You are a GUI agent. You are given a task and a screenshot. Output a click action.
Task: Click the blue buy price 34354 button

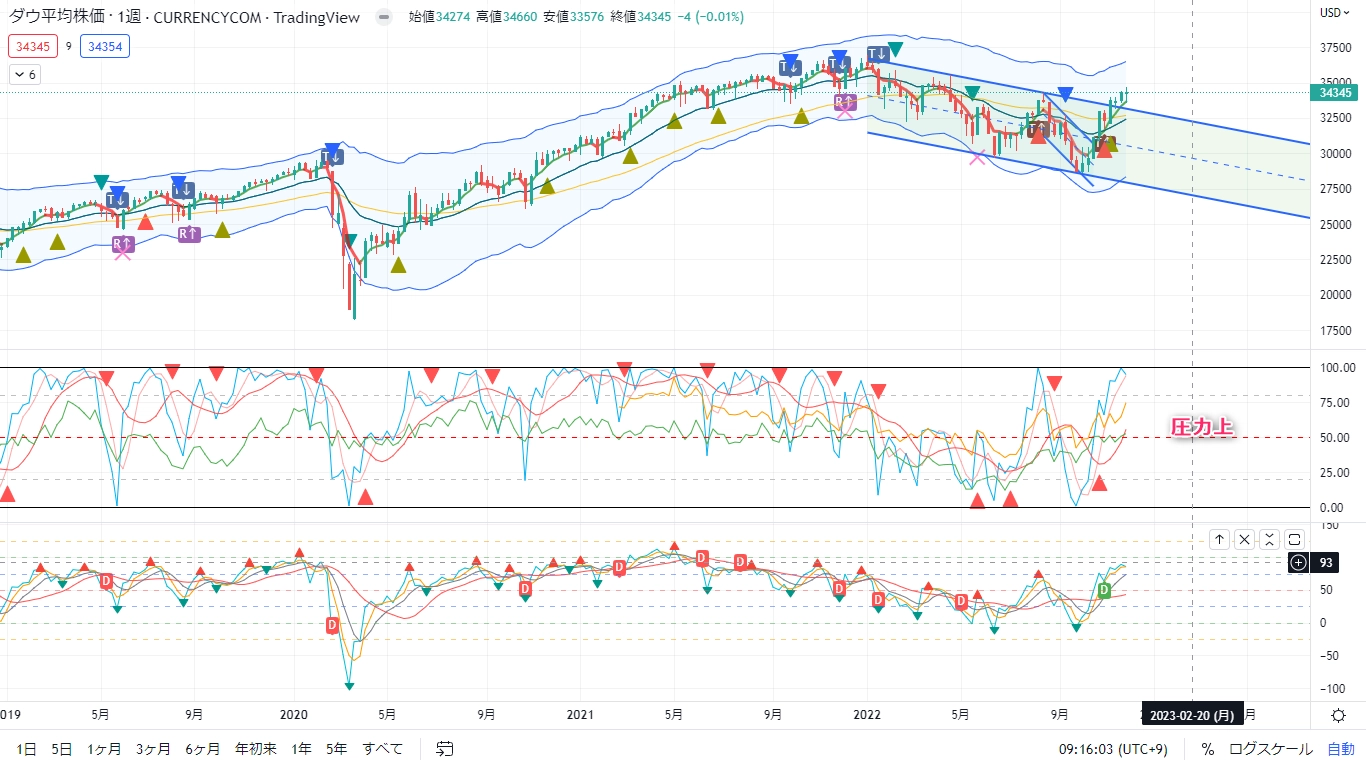(x=106, y=46)
